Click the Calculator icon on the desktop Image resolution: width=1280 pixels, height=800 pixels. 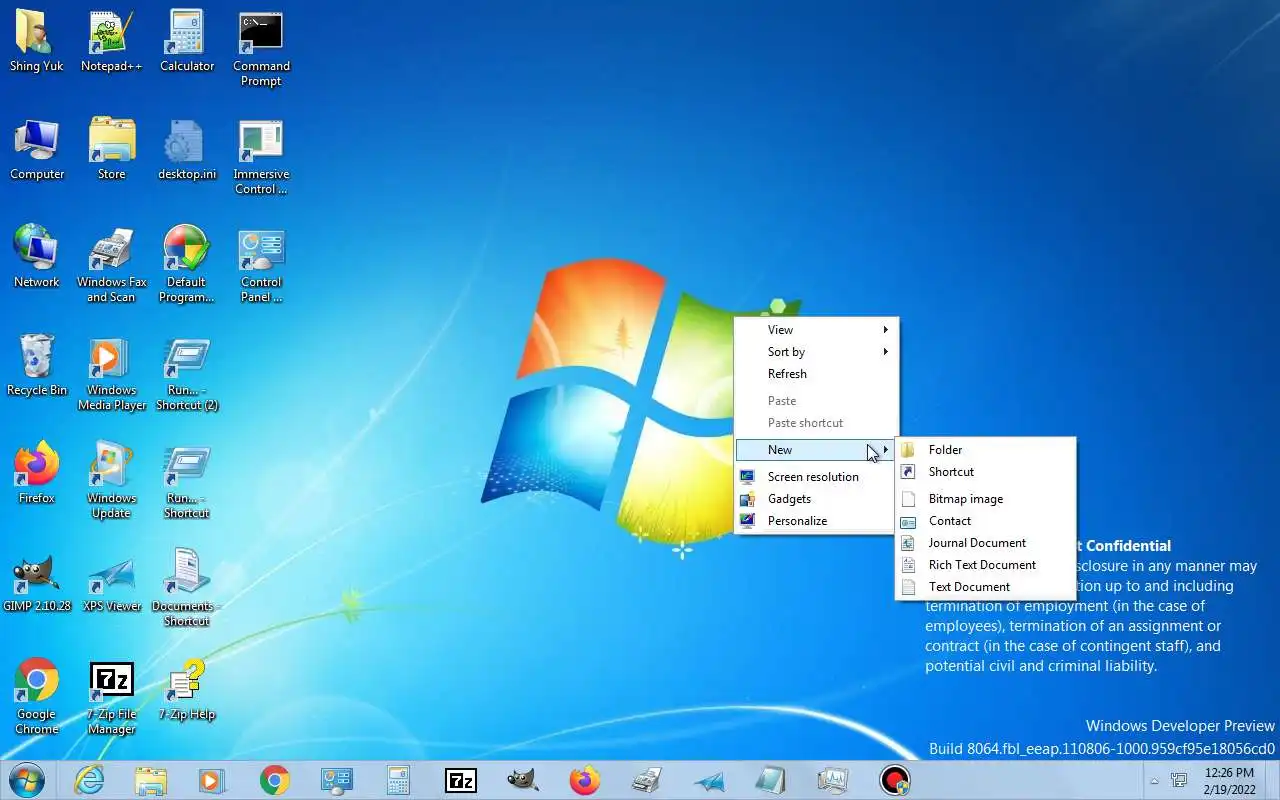pos(187,42)
